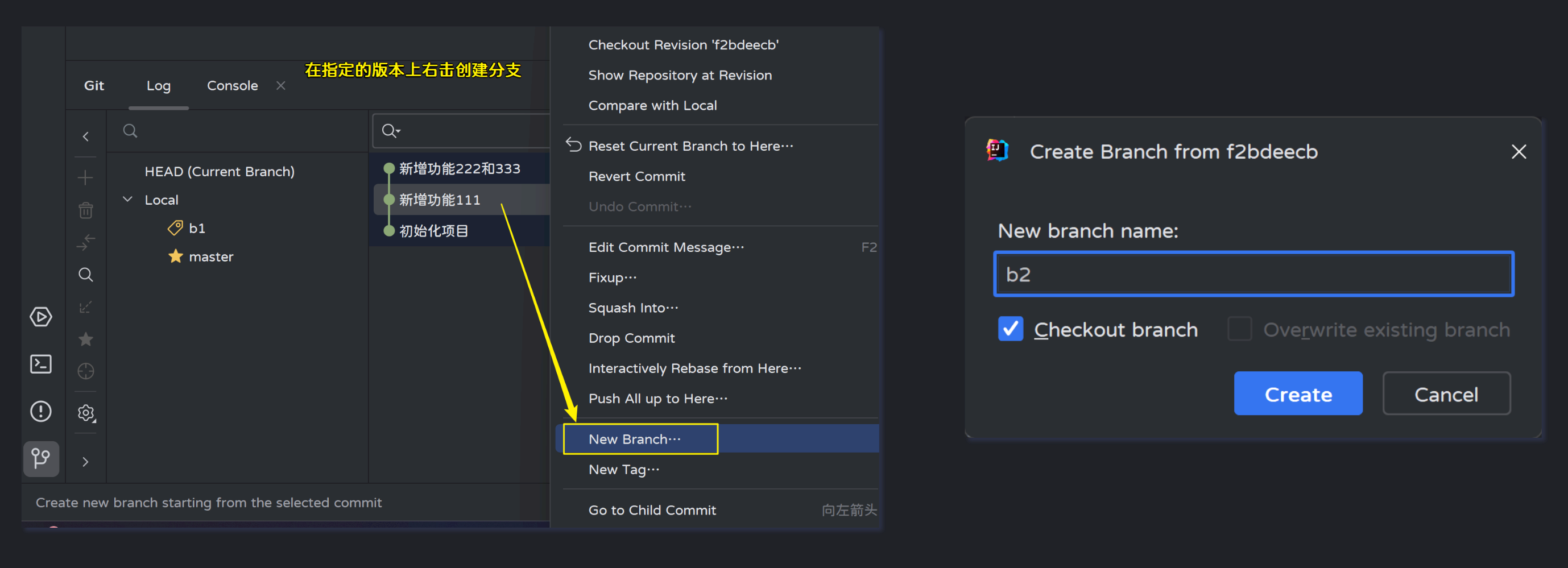The width and height of the screenshot is (1568, 568).
Task: Click the branches settings gear icon
Action: [x=86, y=413]
